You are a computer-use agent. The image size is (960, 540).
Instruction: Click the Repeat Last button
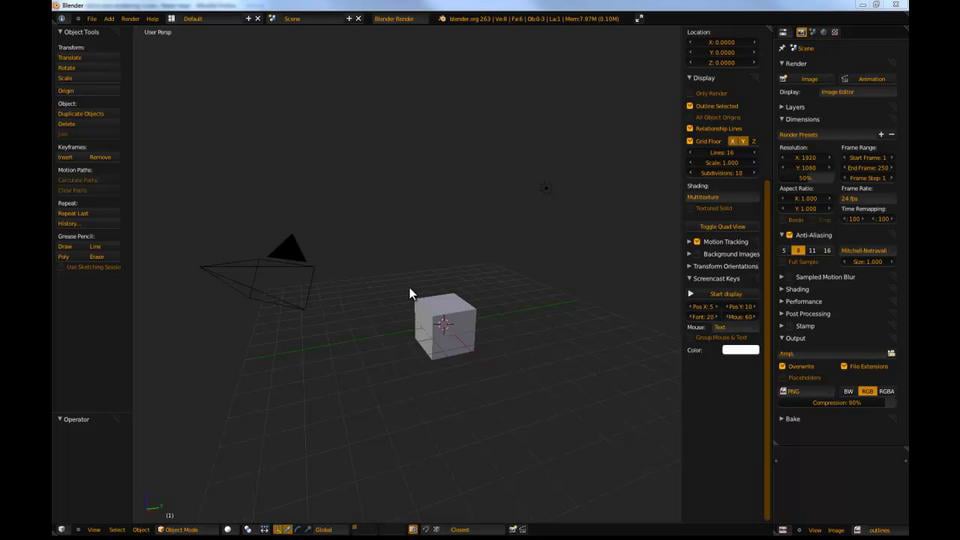pos(88,214)
